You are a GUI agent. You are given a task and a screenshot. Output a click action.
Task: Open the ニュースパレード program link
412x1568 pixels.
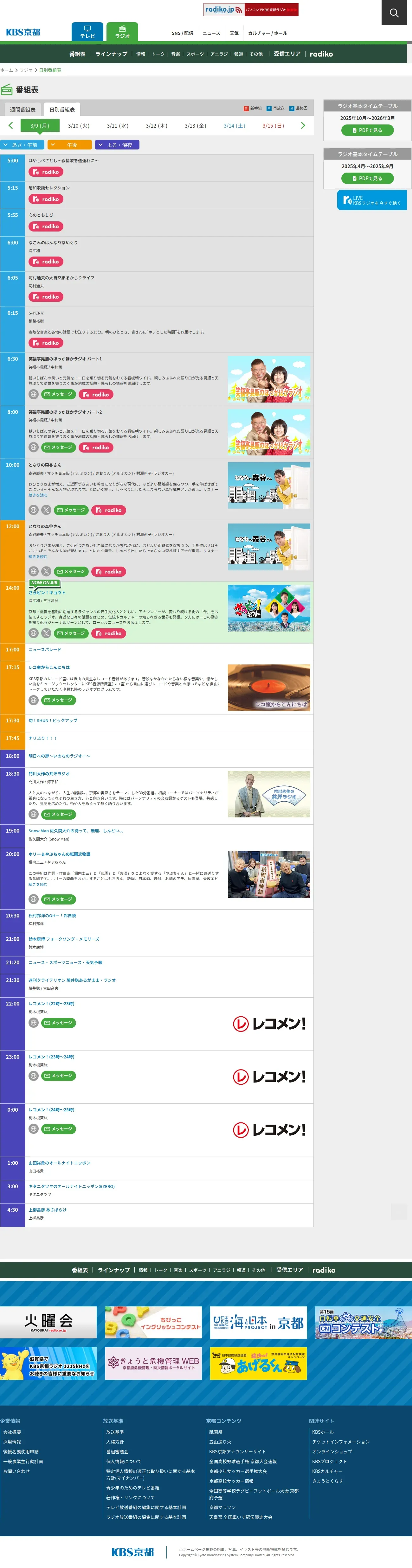[x=45, y=650]
